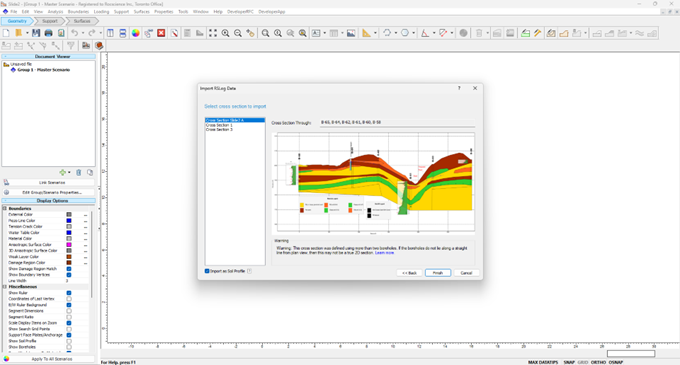The width and height of the screenshot is (680, 365).
Task: Click the New file icon
Action: coord(6,33)
